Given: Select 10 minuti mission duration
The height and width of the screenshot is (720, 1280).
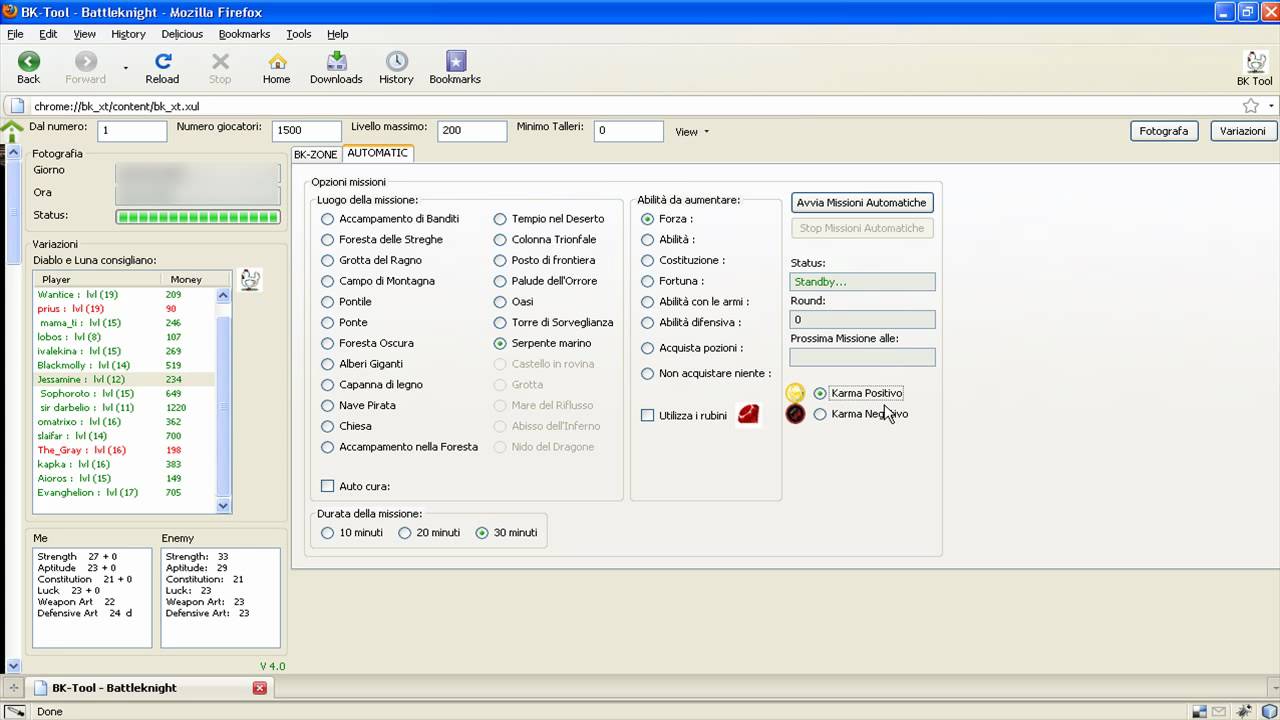Looking at the screenshot, I should coord(327,533).
